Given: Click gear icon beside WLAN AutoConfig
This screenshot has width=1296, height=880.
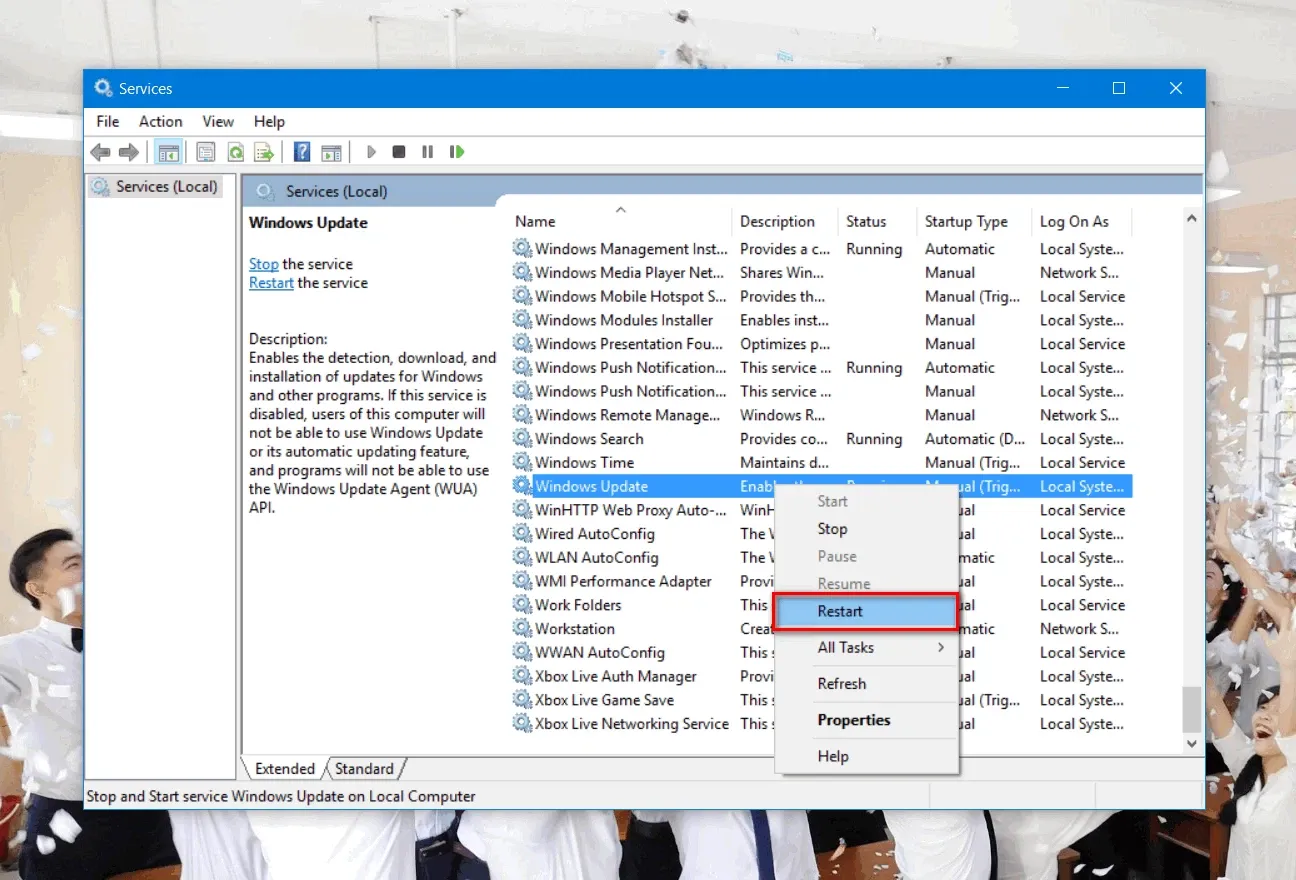Looking at the screenshot, I should point(522,557).
